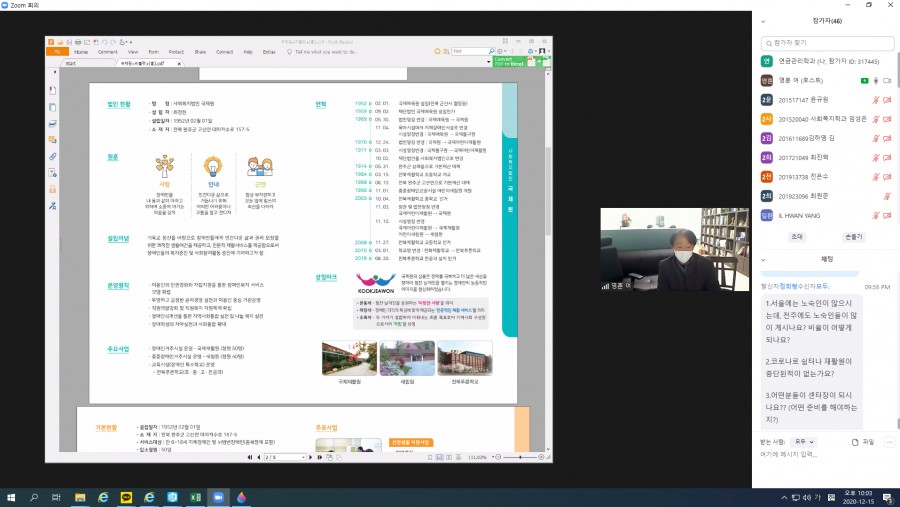Show hidden system tray icons chevron
This screenshot has width=900, height=507.
(784, 497)
